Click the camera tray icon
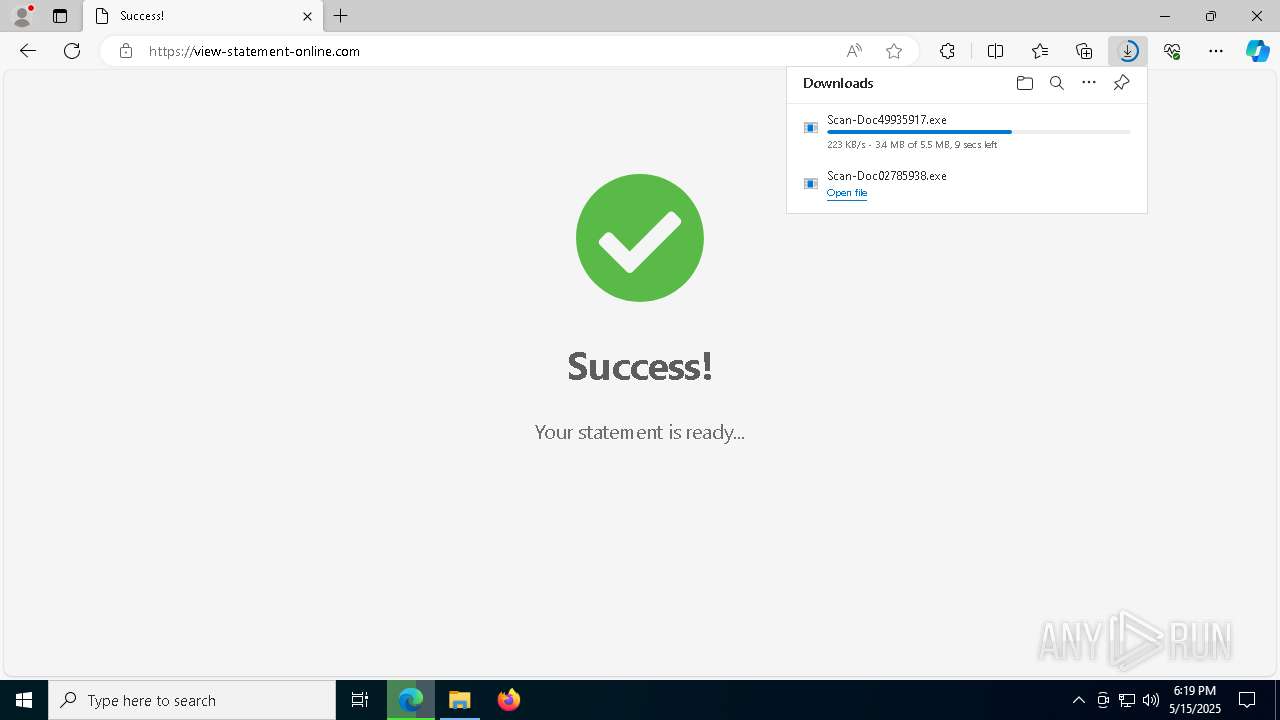 pyautogui.click(x=1103, y=700)
